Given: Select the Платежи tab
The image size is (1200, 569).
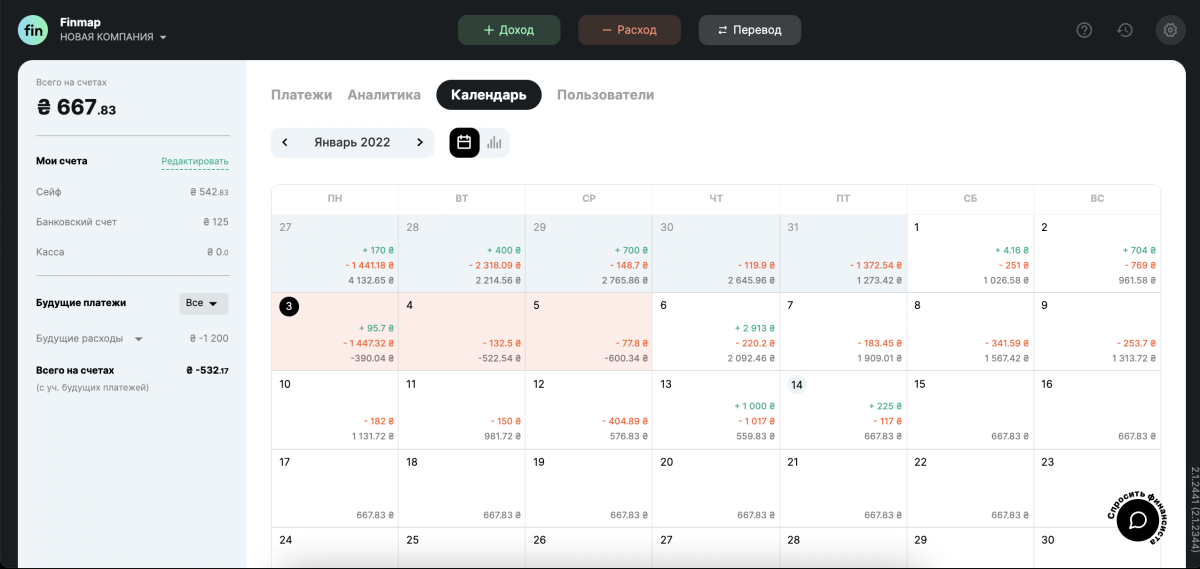Looking at the screenshot, I should [x=301, y=95].
